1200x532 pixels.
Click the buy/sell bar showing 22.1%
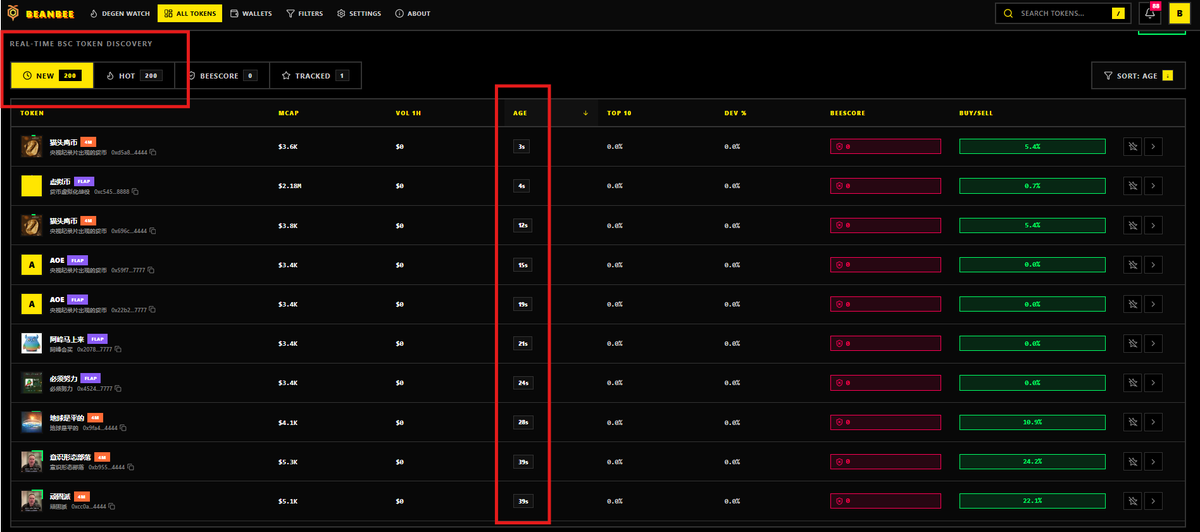pyautogui.click(x=1032, y=500)
